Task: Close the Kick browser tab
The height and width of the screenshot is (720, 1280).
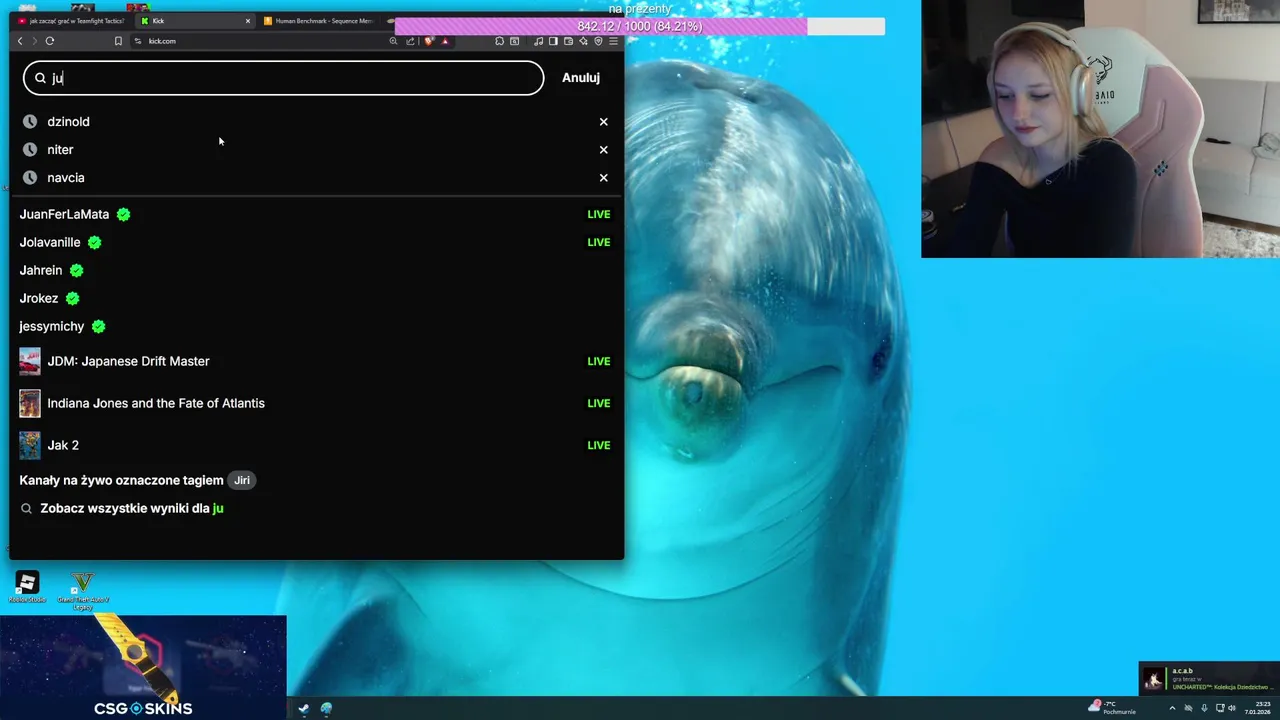Action: pos(248,21)
